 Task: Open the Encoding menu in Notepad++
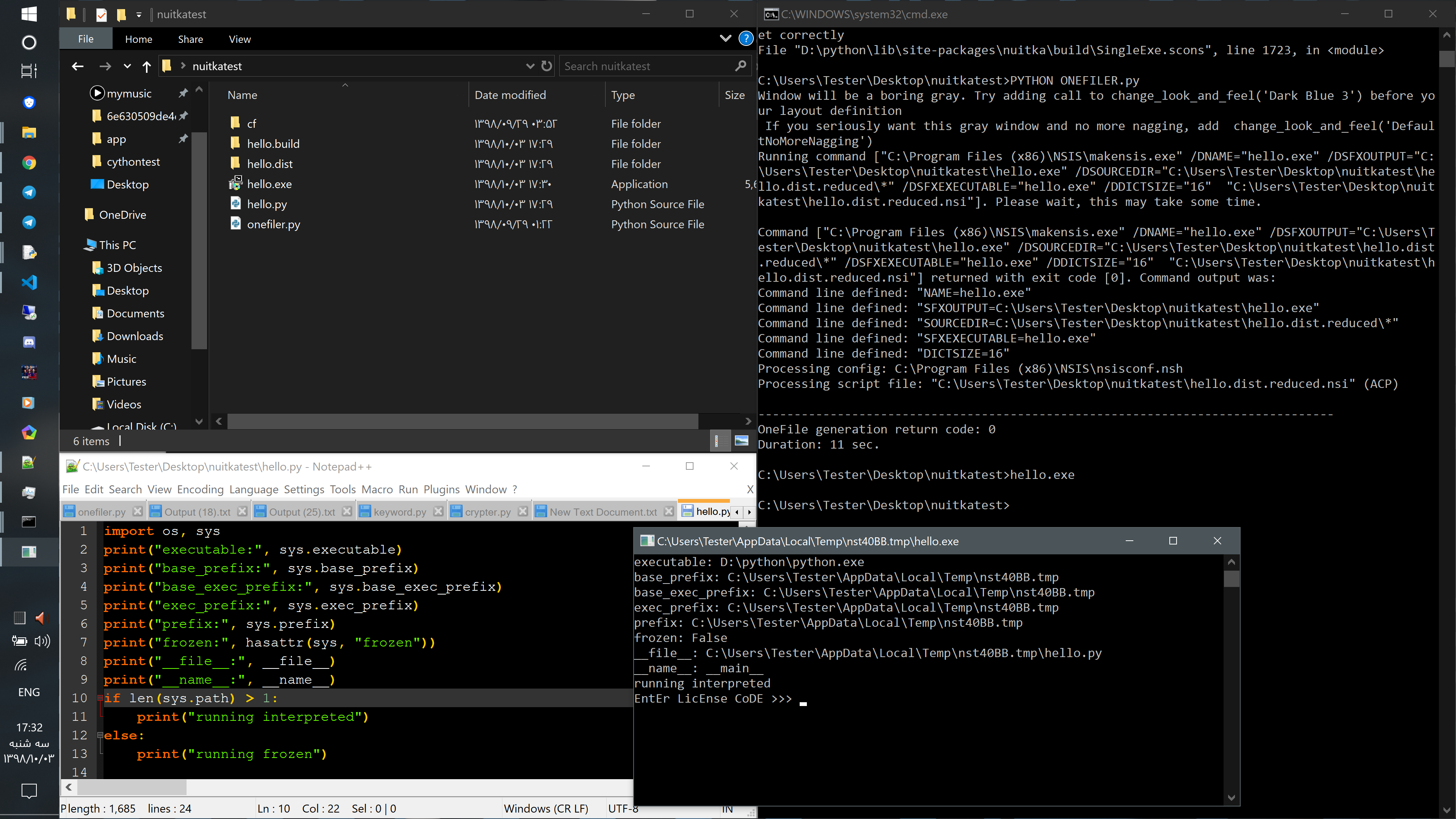[200, 490]
